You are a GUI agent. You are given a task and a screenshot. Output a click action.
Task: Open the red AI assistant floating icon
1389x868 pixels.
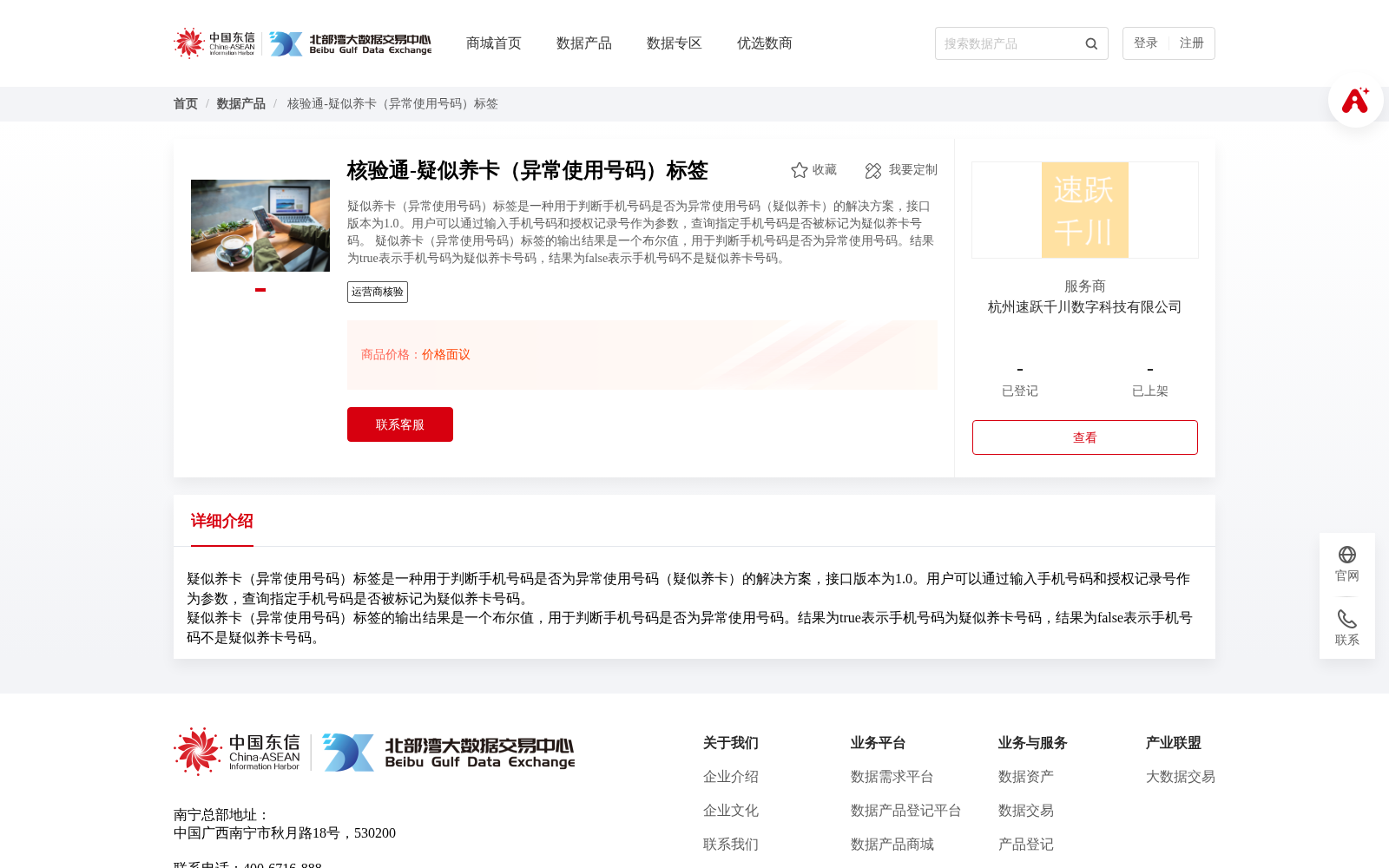1355,100
